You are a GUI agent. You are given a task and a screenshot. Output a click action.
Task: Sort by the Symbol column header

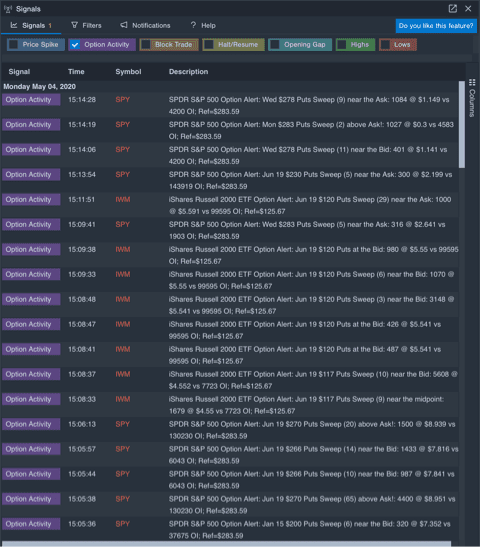(x=128, y=72)
